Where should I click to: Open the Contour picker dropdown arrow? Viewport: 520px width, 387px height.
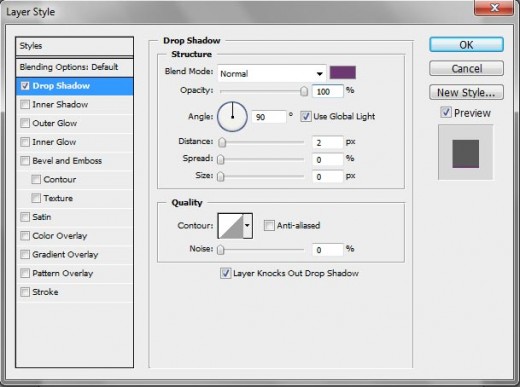point(247,226)
